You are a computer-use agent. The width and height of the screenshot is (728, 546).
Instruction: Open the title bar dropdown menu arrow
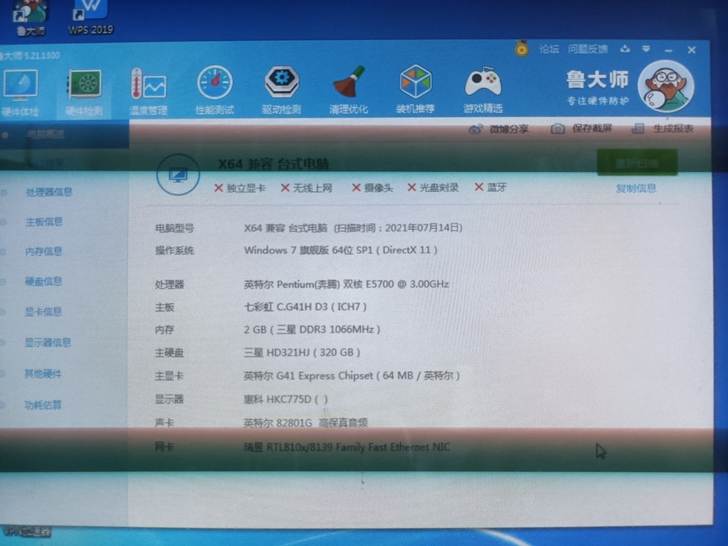tap(646, 49)
